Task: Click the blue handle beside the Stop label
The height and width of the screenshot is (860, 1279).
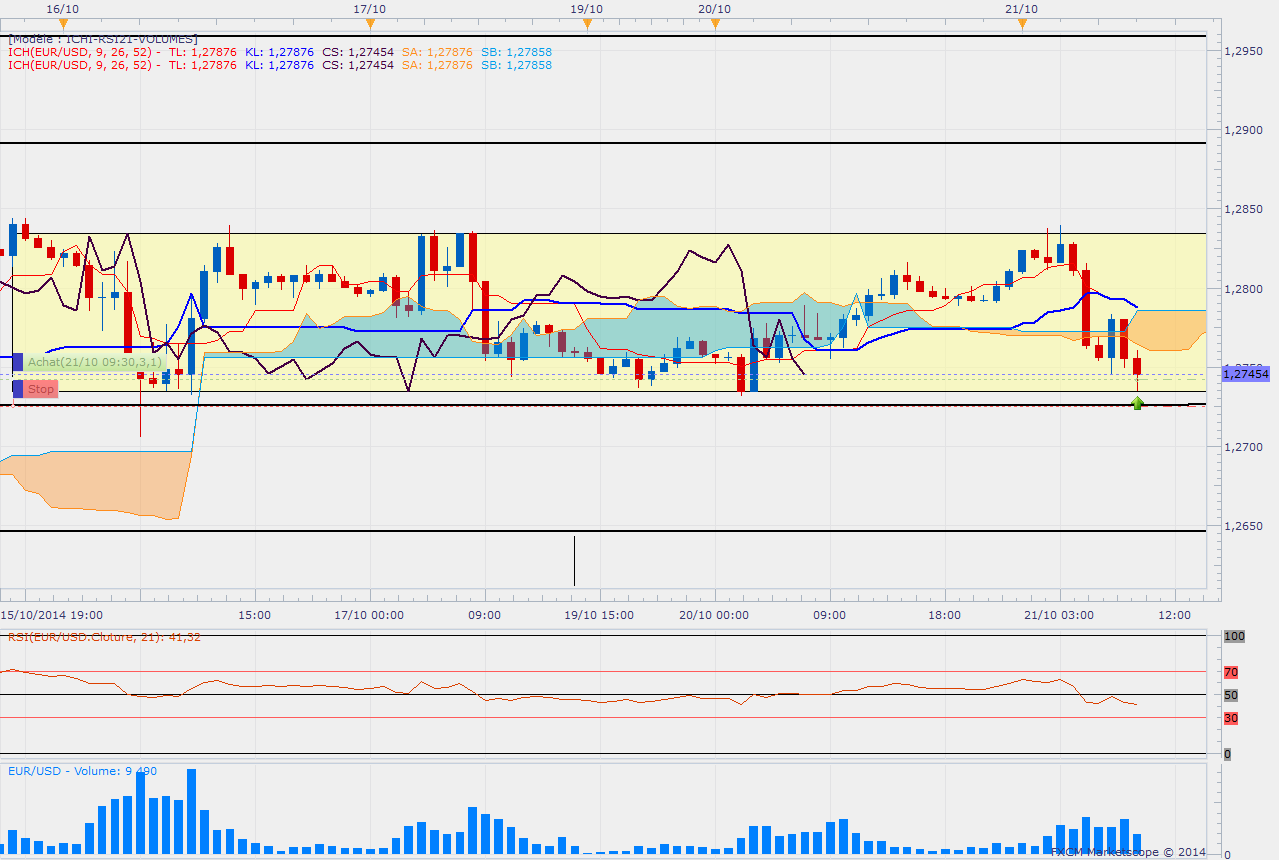Action: 17,389
